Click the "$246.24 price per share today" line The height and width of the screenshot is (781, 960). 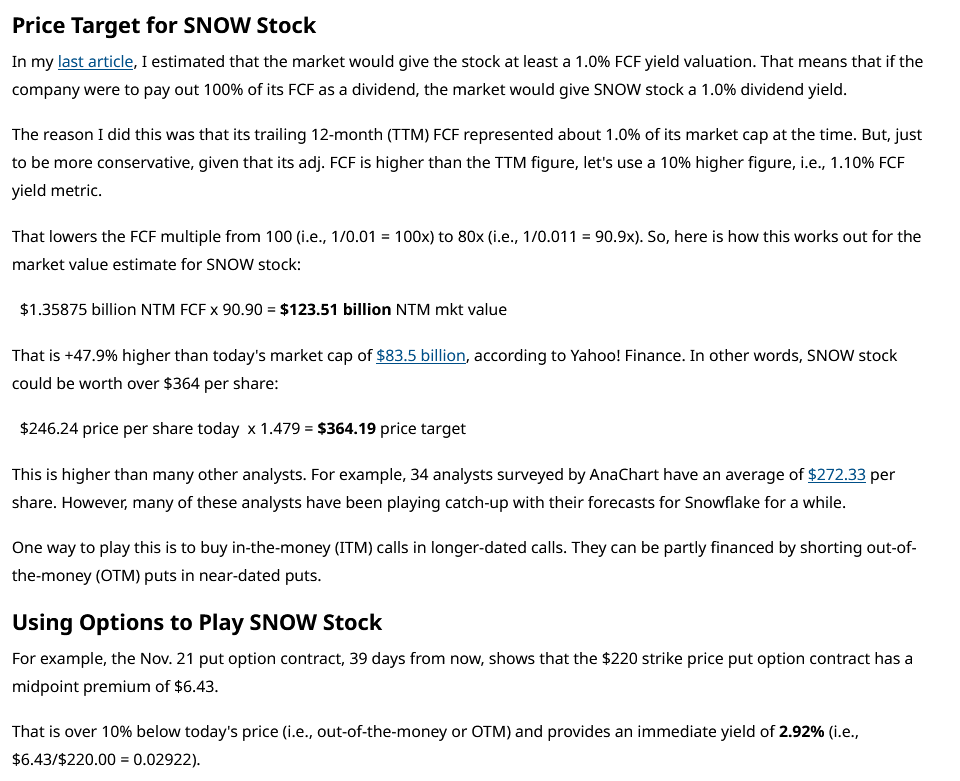tap(130, 429)
